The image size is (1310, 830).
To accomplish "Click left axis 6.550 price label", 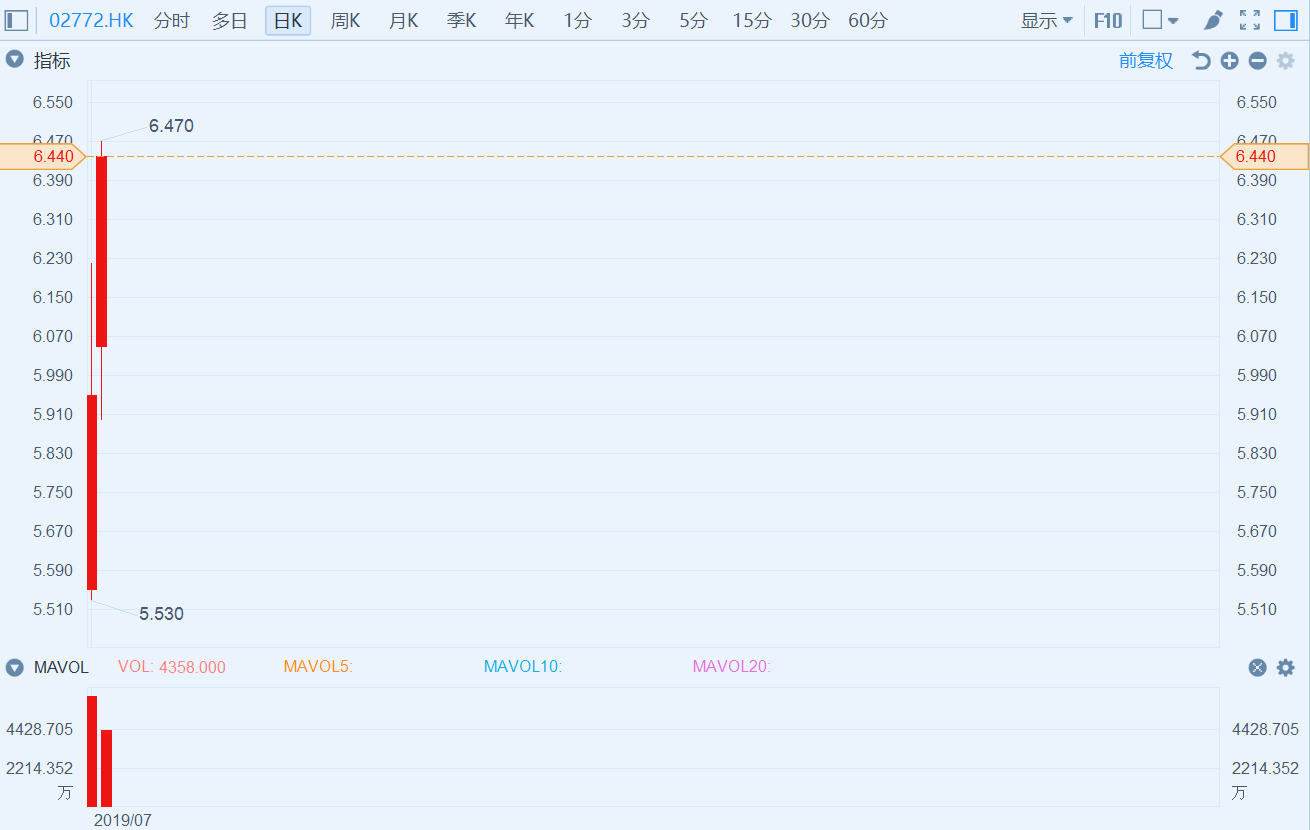I will pos(53,102).
